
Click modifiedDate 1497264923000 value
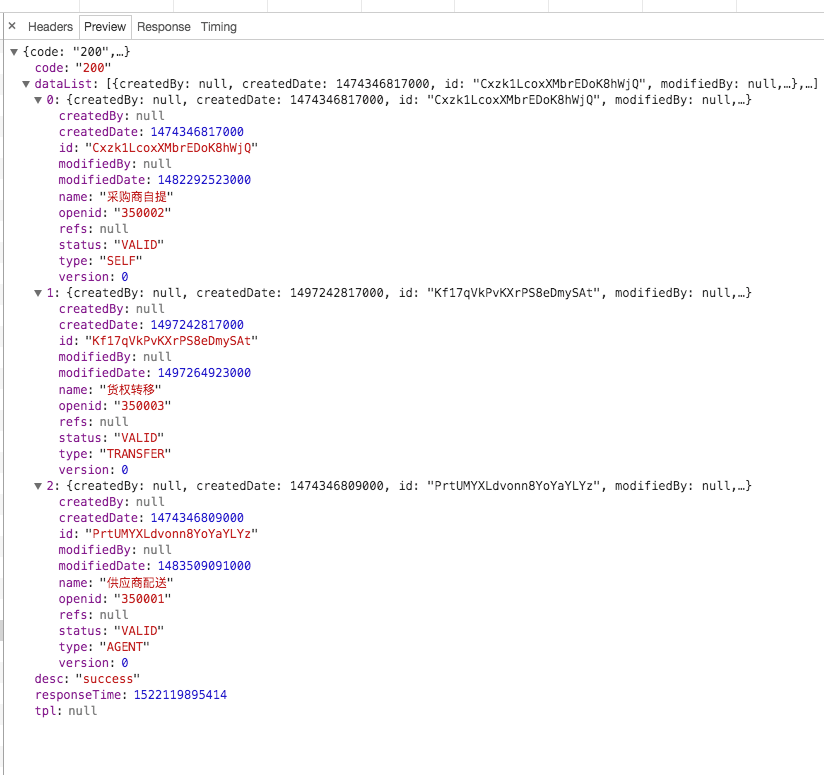pos(204,373)
